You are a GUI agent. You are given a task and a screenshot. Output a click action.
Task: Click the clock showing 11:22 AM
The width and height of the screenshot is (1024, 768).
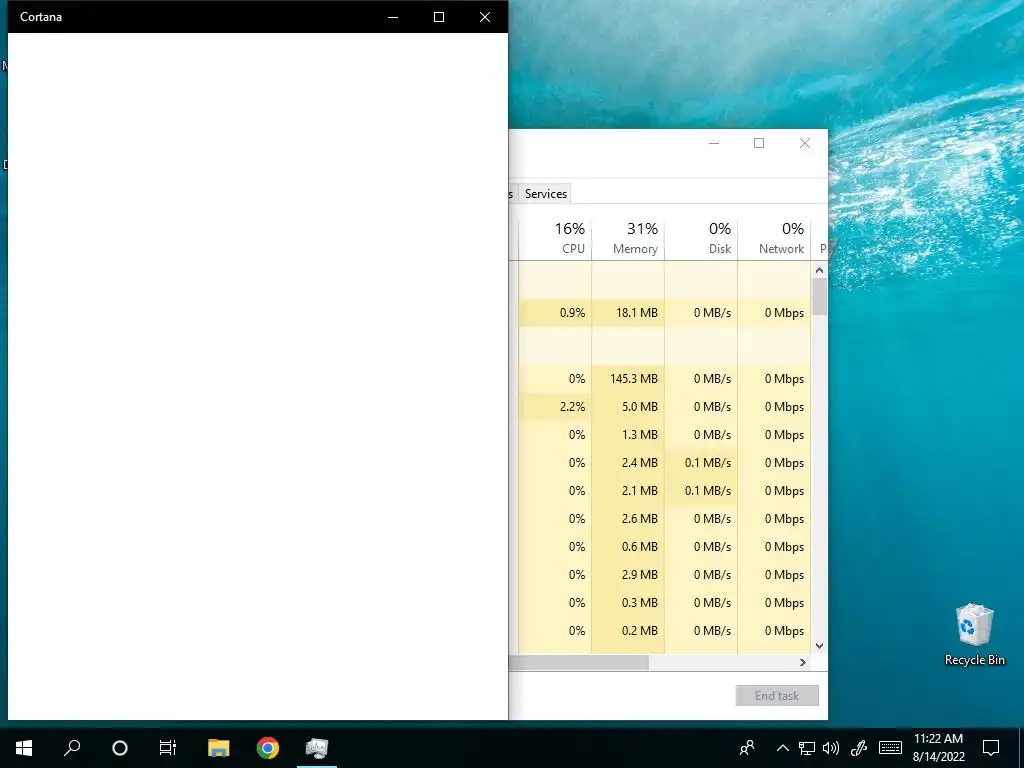(x=938, y=739)
